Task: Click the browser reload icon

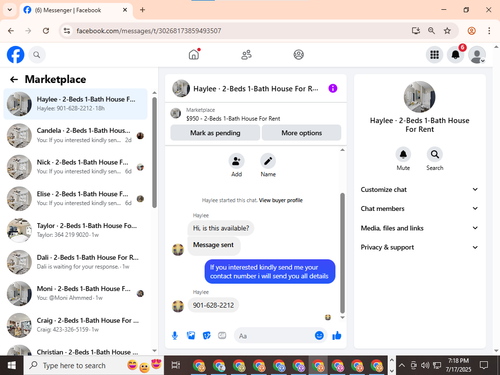Action: pos(46,31)
